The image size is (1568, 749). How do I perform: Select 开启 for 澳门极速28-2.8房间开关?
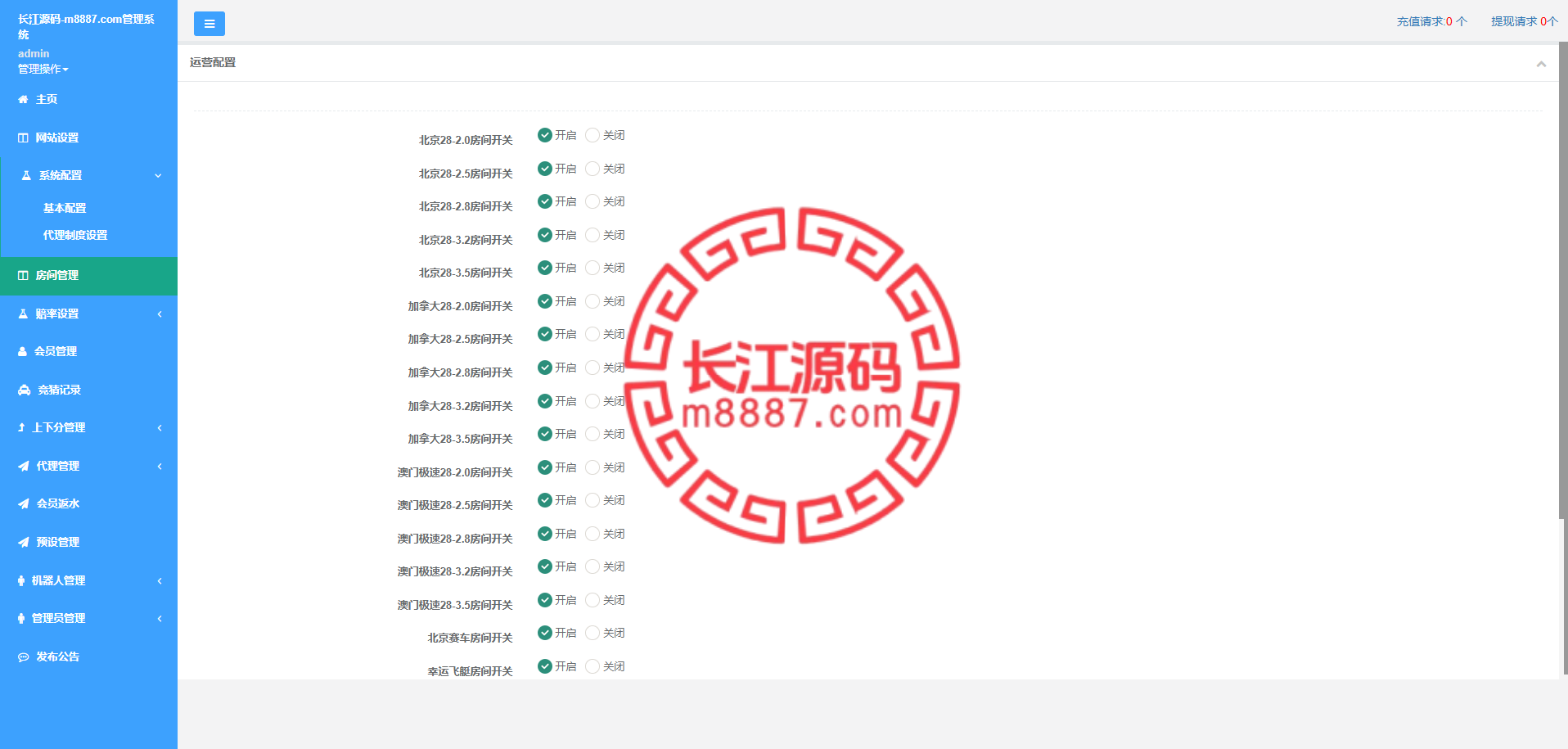[x=545, y=534]
